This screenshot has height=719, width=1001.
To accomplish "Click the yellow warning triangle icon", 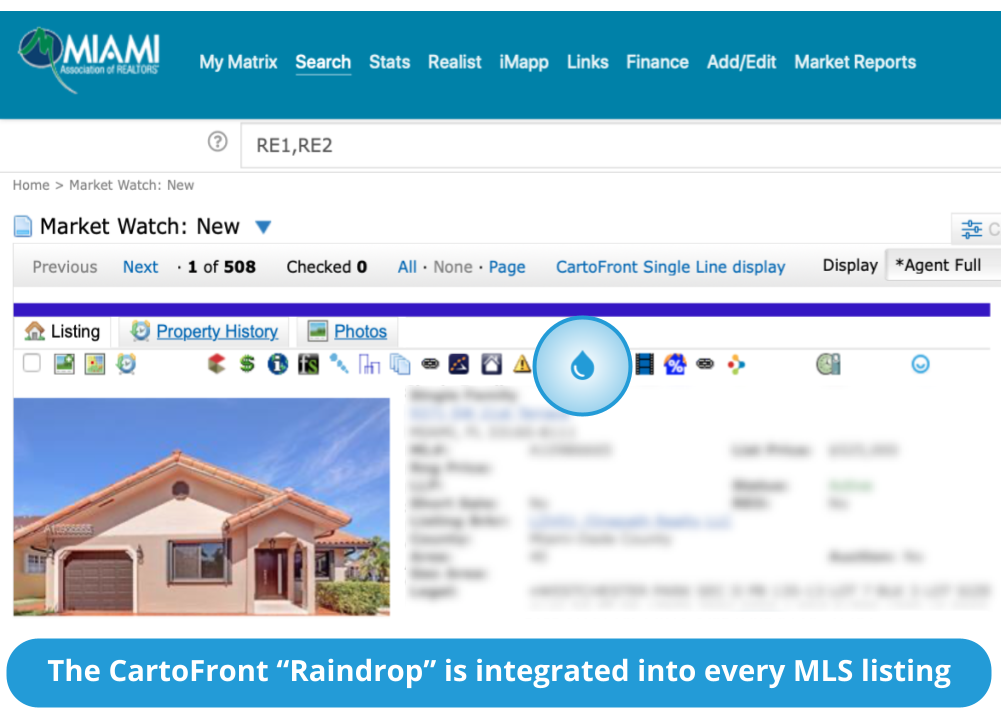I will pyautogui.click(x=522, y=364).
